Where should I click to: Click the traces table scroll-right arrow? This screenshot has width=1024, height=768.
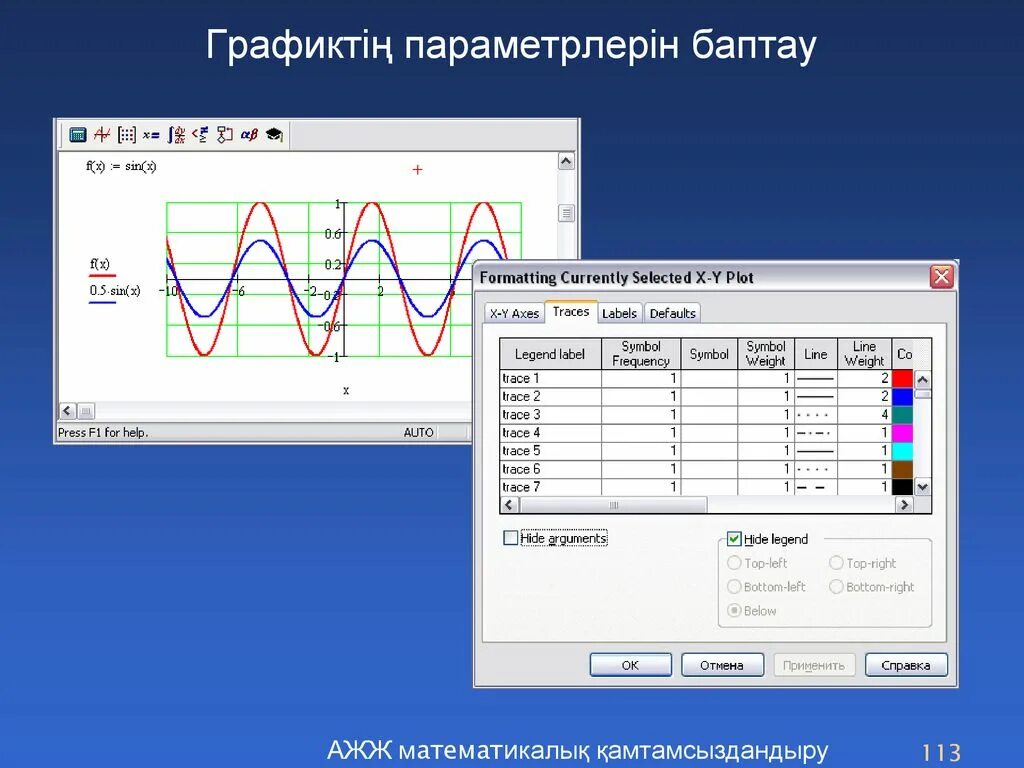coord(904,504)
